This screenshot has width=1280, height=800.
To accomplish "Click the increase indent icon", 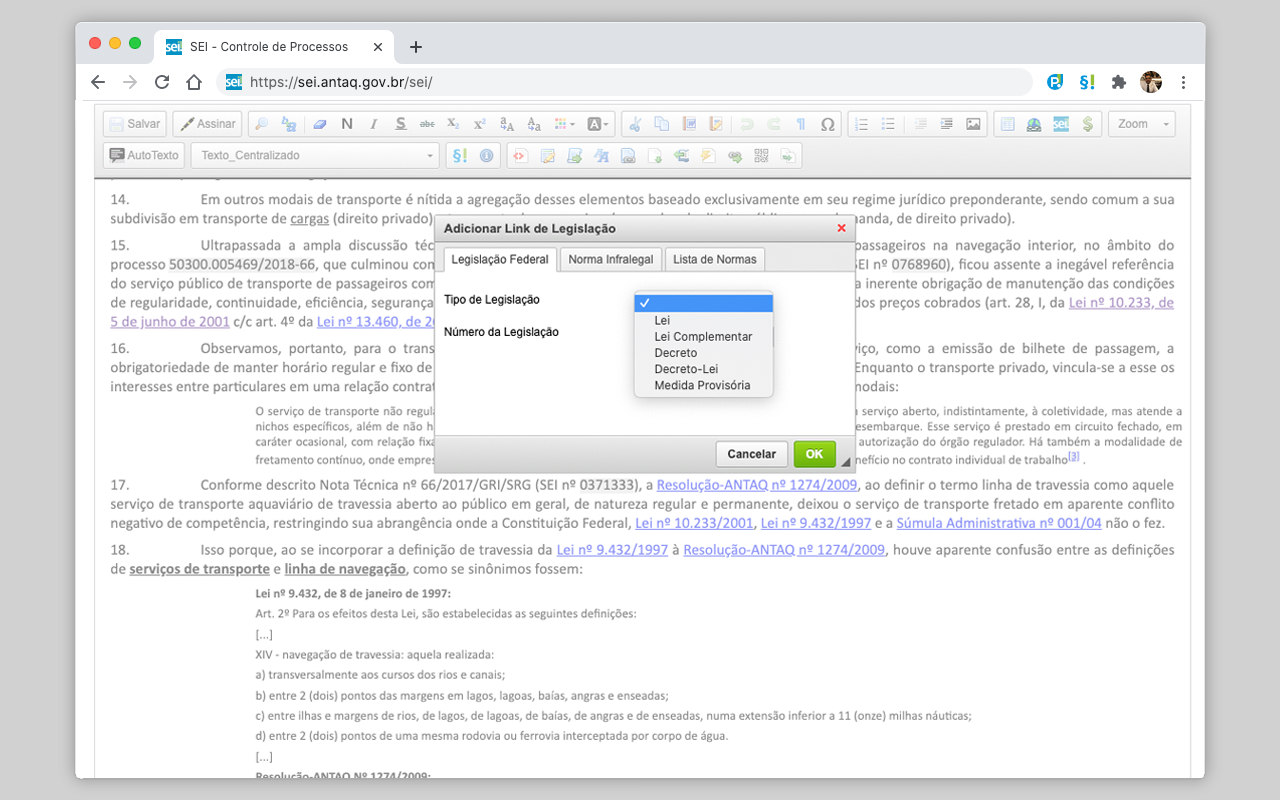I will [946, 124].
